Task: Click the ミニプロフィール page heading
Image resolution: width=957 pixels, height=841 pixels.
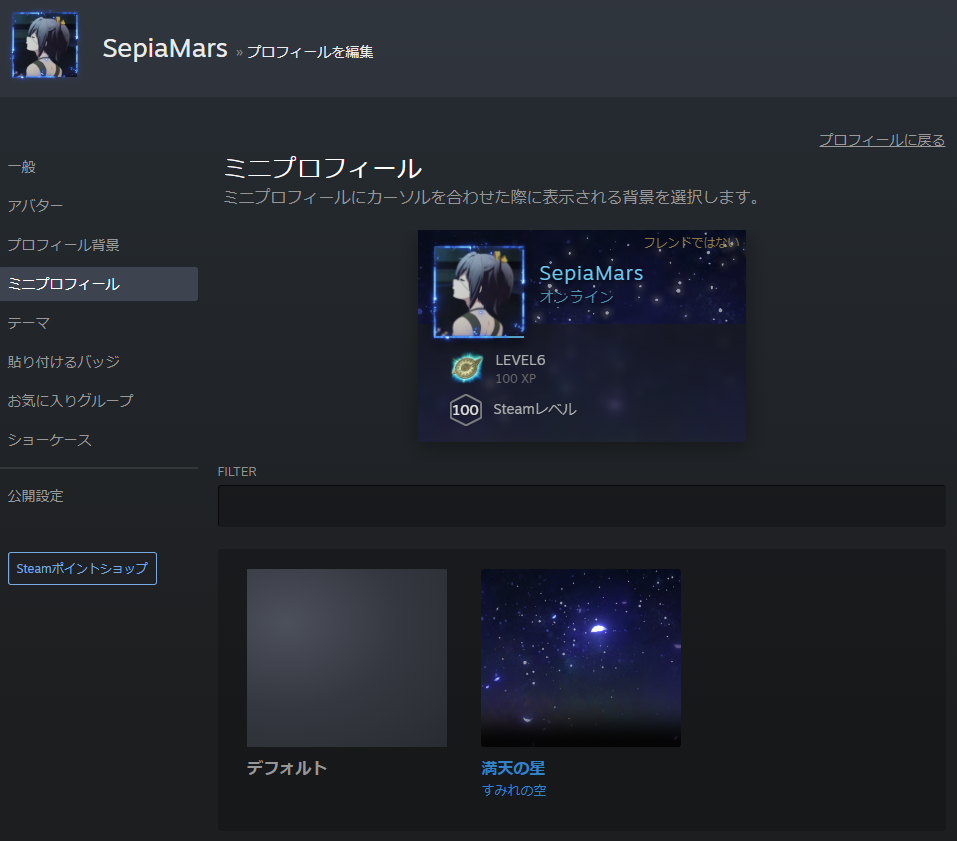Action: click(x=322, y=168)
